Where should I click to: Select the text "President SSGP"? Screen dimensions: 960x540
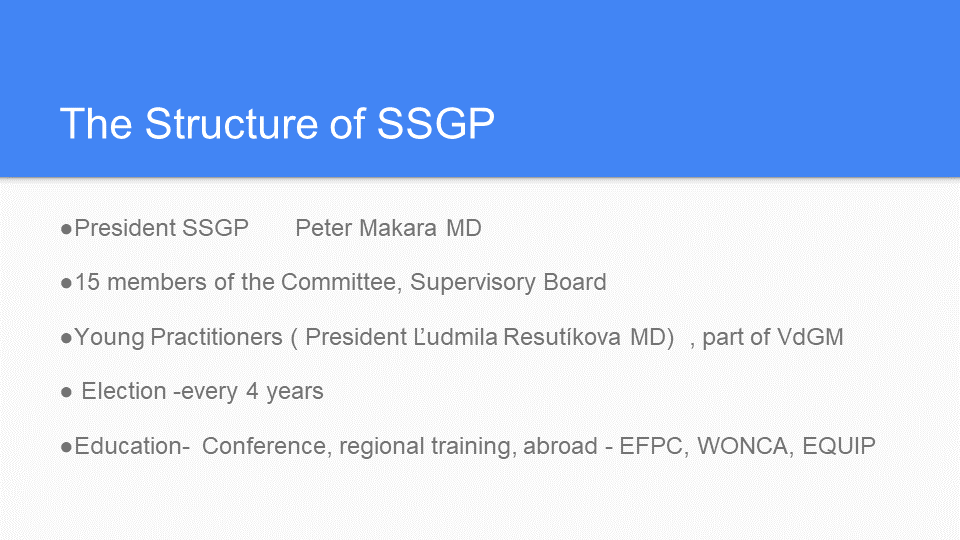coord(162,228)
